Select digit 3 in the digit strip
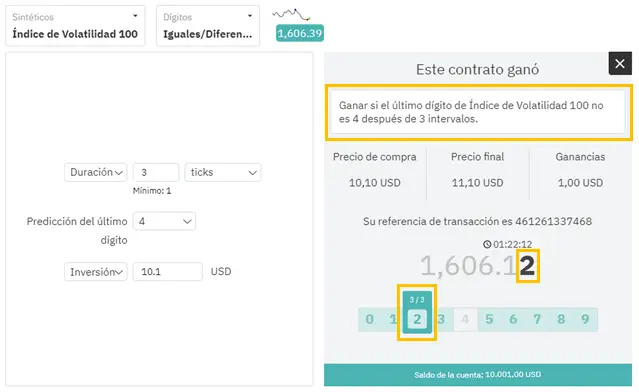This screenshot has width=639, height=392. coord(441,319)
